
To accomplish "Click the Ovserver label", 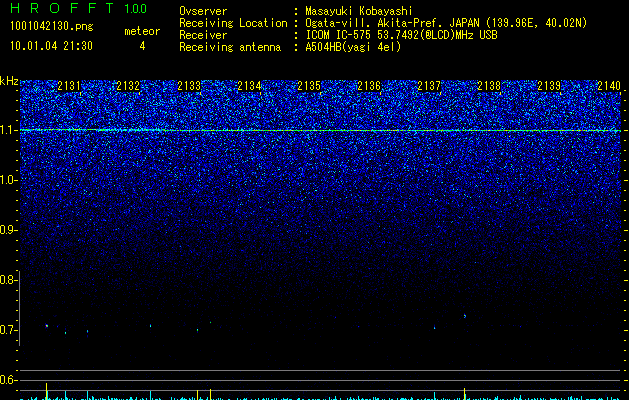I will 203,11.
